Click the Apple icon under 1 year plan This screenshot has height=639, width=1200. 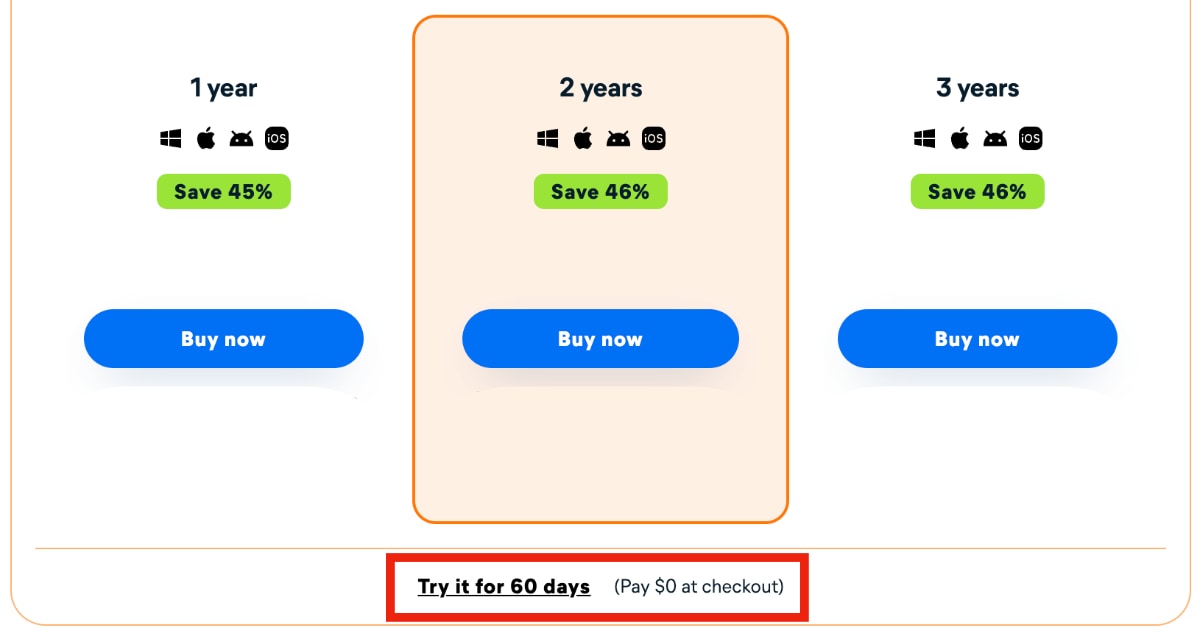click(206, 138)
